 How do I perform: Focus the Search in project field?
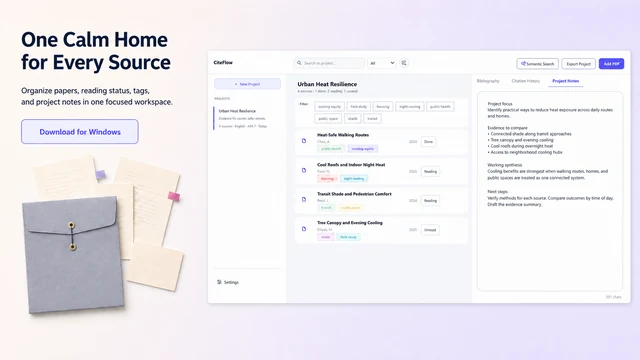coord(329,63)
